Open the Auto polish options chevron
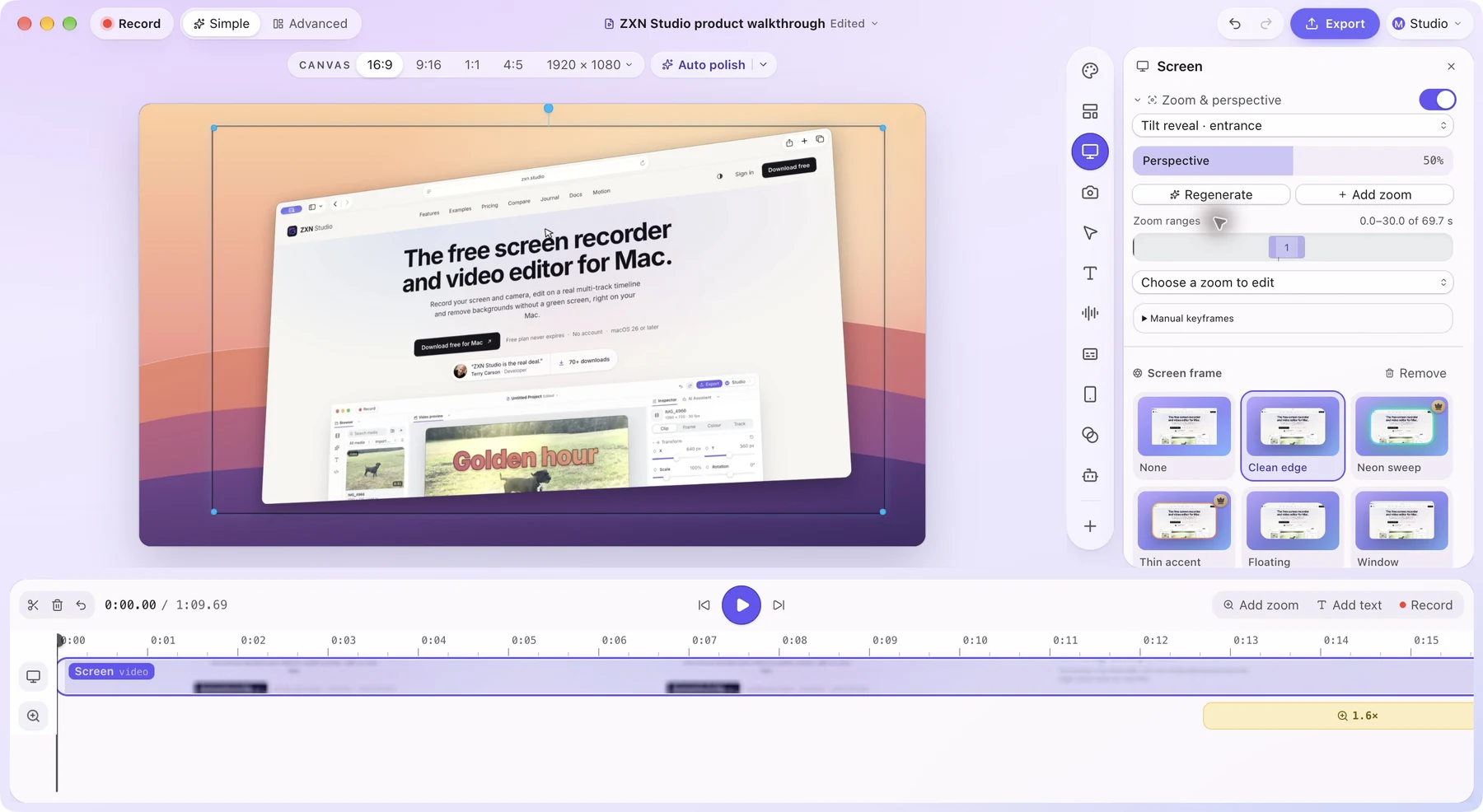 pyautogui.click(x=764, y=65)
